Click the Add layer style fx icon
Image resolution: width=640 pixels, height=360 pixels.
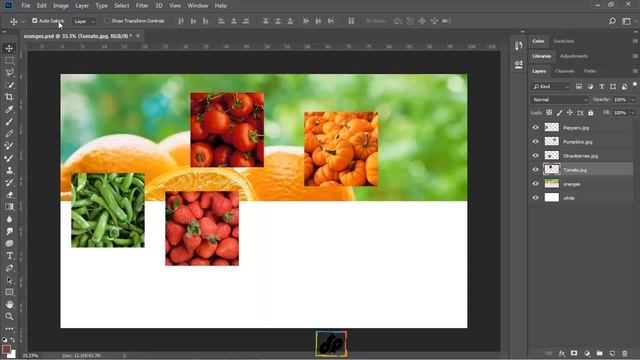pyautogui.click(x=562, y=353)
